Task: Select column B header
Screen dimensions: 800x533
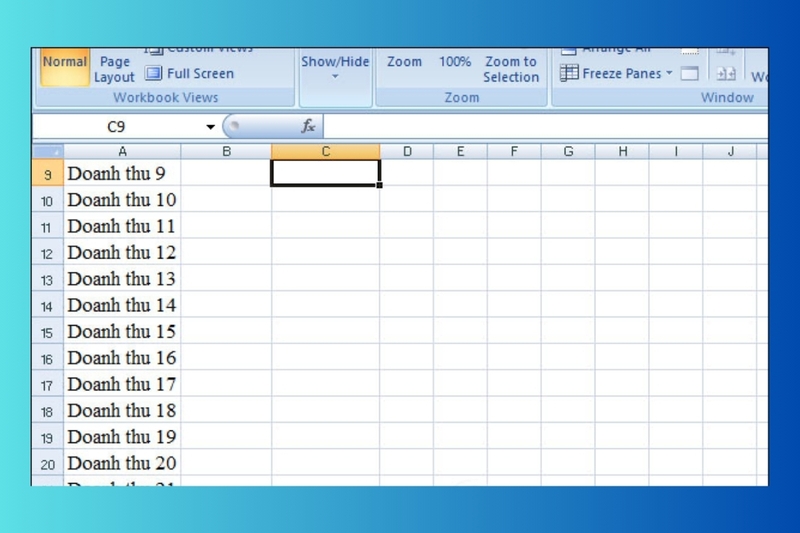Action: [x=227, y=151]
